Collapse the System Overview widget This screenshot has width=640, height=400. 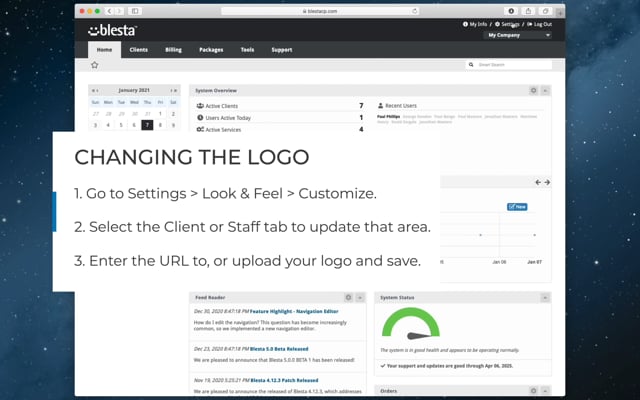click(x=546, y=90)
